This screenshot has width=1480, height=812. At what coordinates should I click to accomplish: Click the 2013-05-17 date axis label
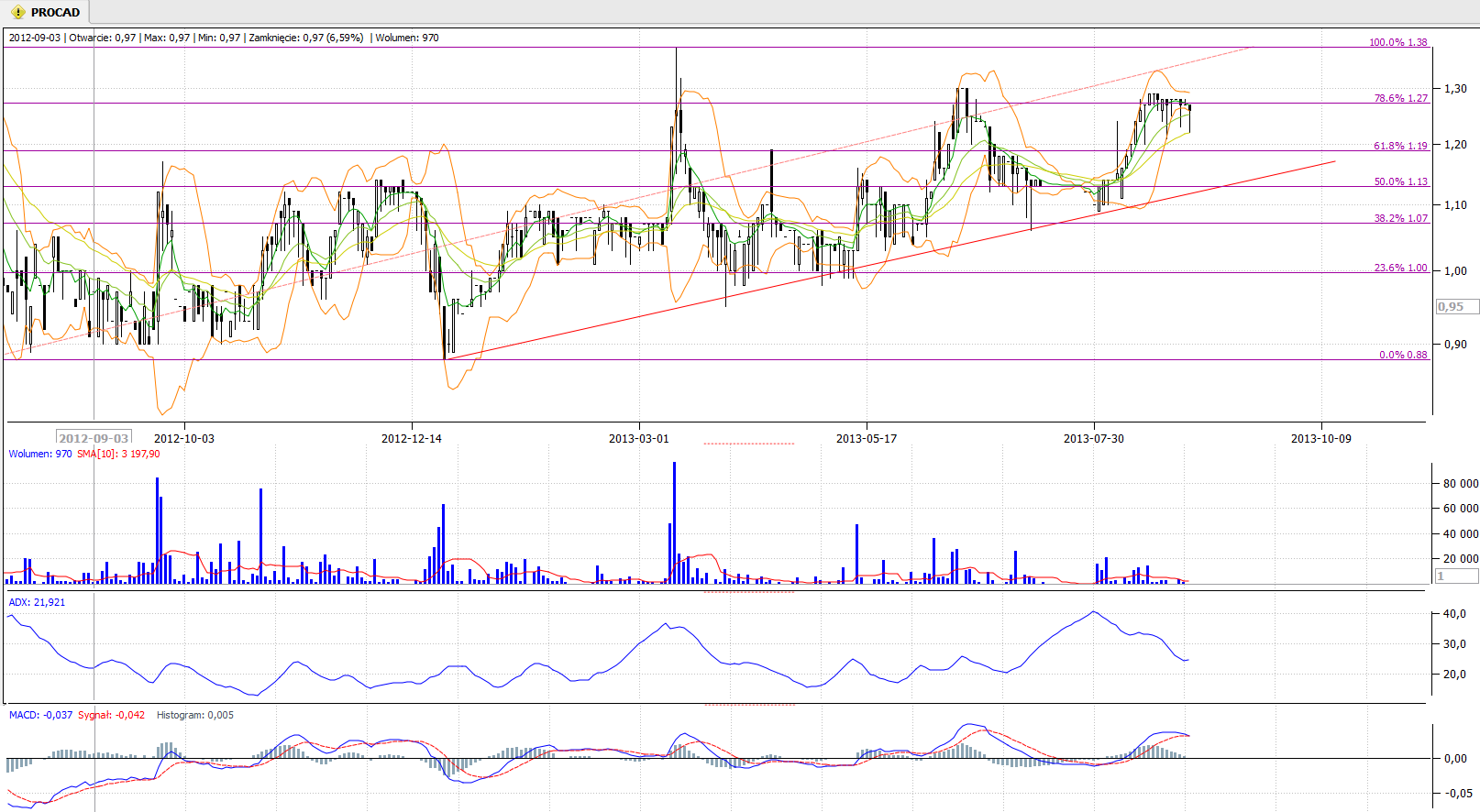click(x=867, y=438)
